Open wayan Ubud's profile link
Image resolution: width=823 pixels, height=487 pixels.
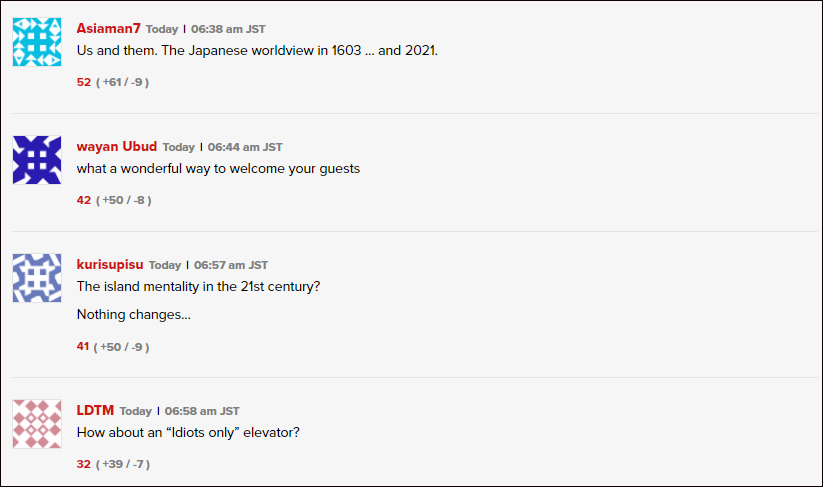click(117, 146)
